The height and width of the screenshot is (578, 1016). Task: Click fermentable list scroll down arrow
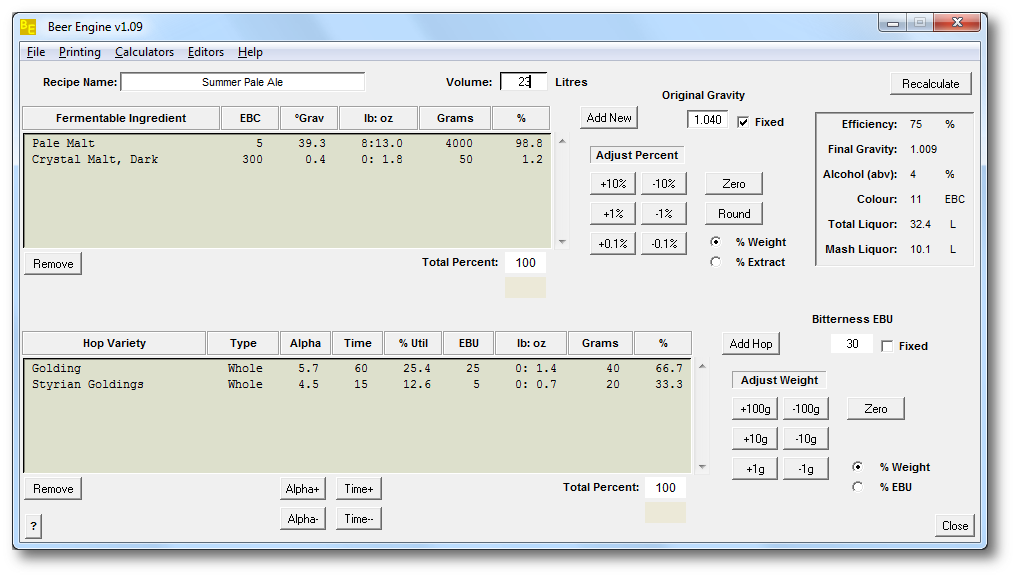click(562, 242)
